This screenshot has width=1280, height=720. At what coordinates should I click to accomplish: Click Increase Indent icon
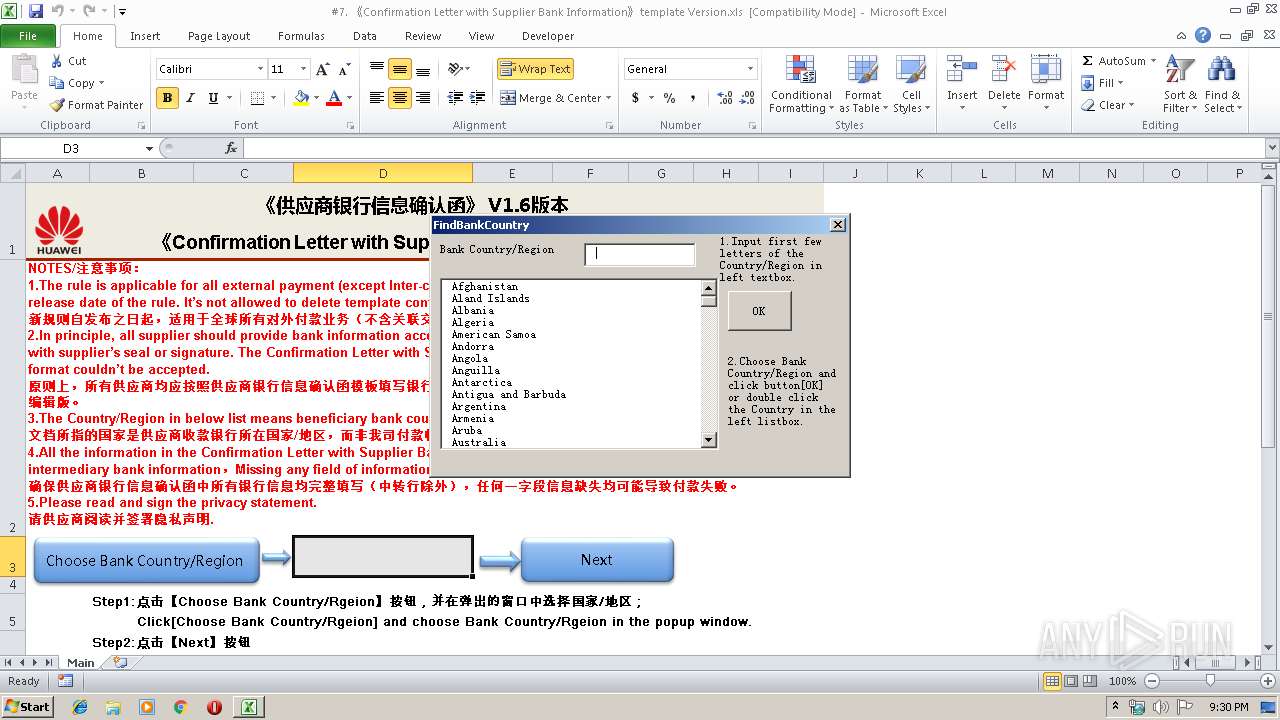[478, 98]
